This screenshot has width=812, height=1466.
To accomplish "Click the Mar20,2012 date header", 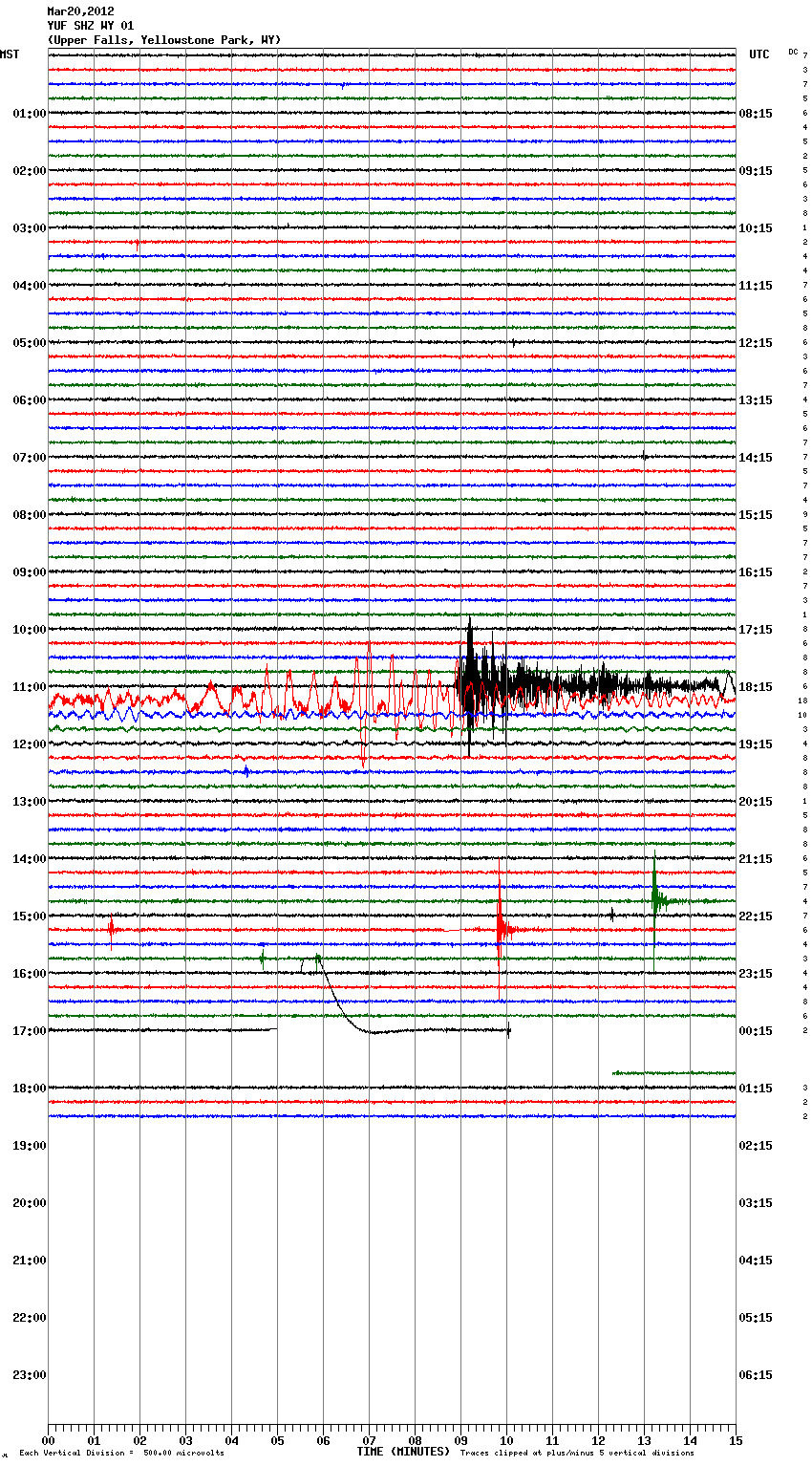I will click(80, 11).
